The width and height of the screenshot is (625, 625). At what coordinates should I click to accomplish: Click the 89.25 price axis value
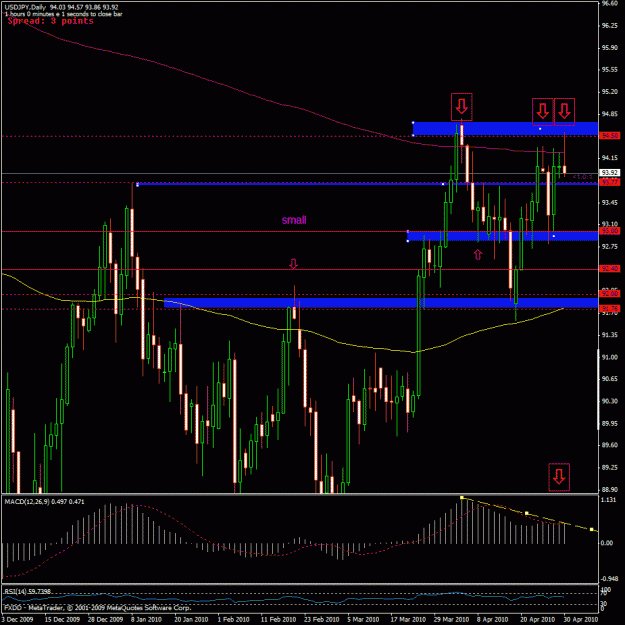coord(609,467)
